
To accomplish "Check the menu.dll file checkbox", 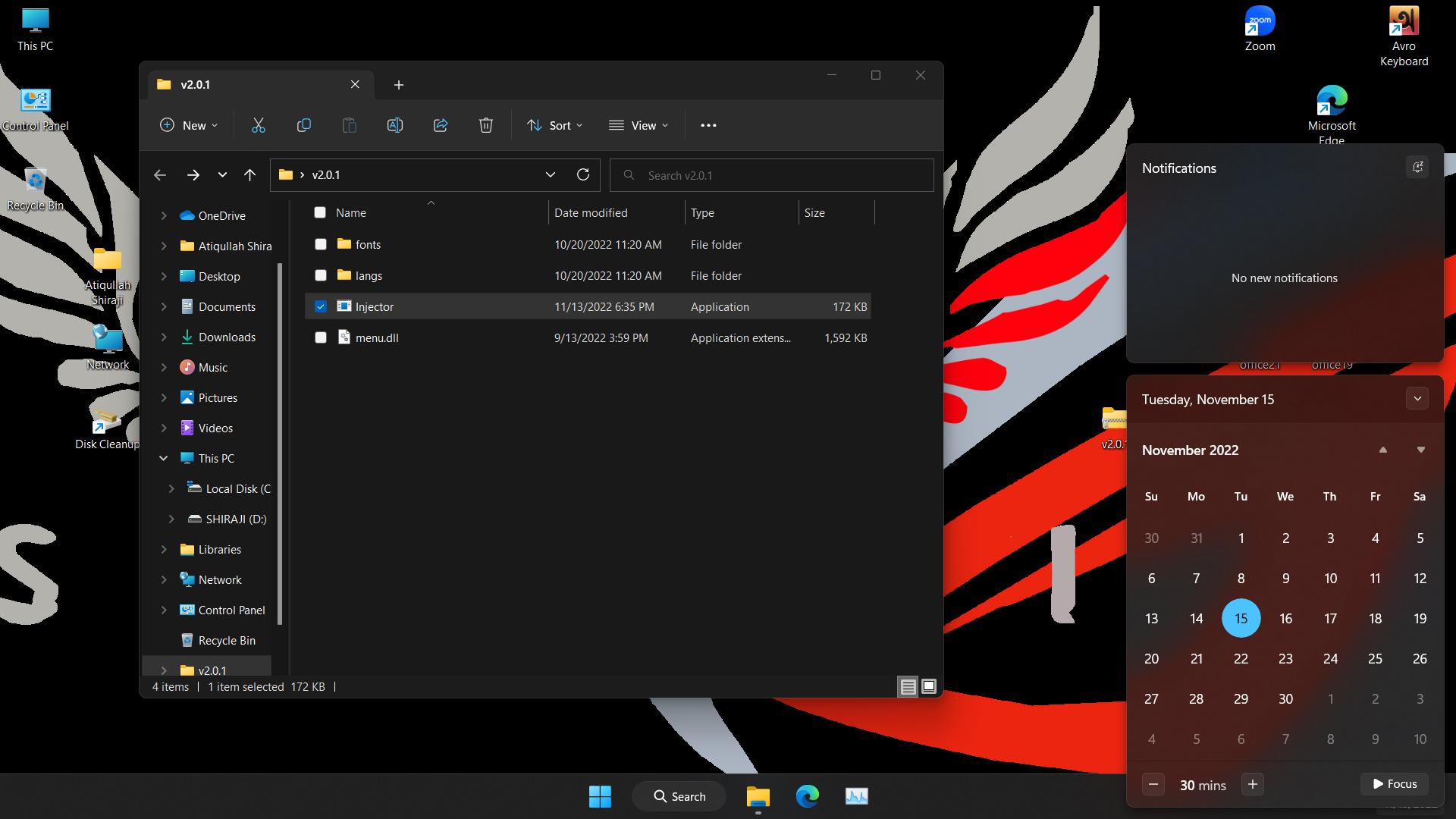I will tap(320, 337).
